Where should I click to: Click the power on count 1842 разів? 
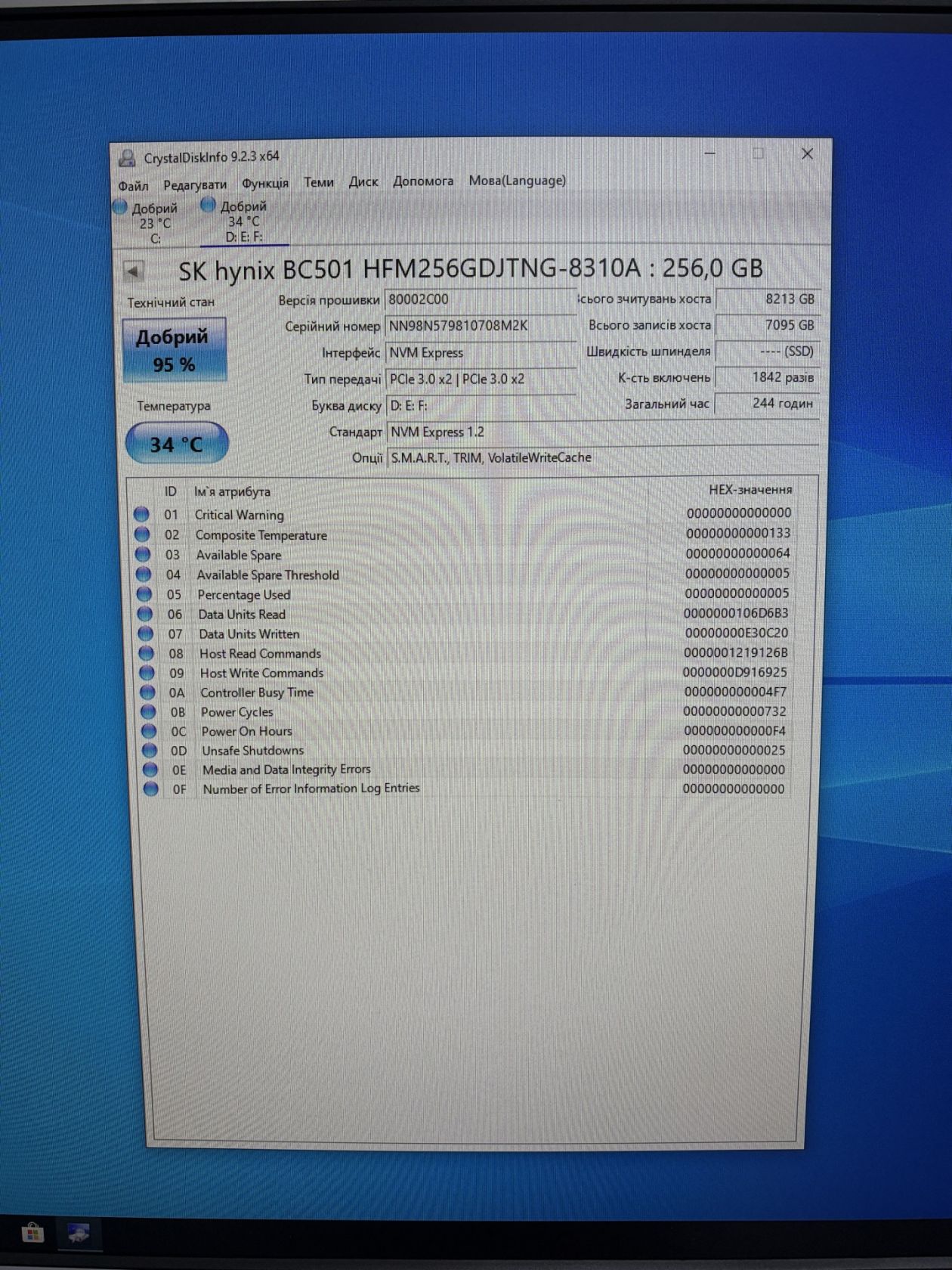click(768, 377)
